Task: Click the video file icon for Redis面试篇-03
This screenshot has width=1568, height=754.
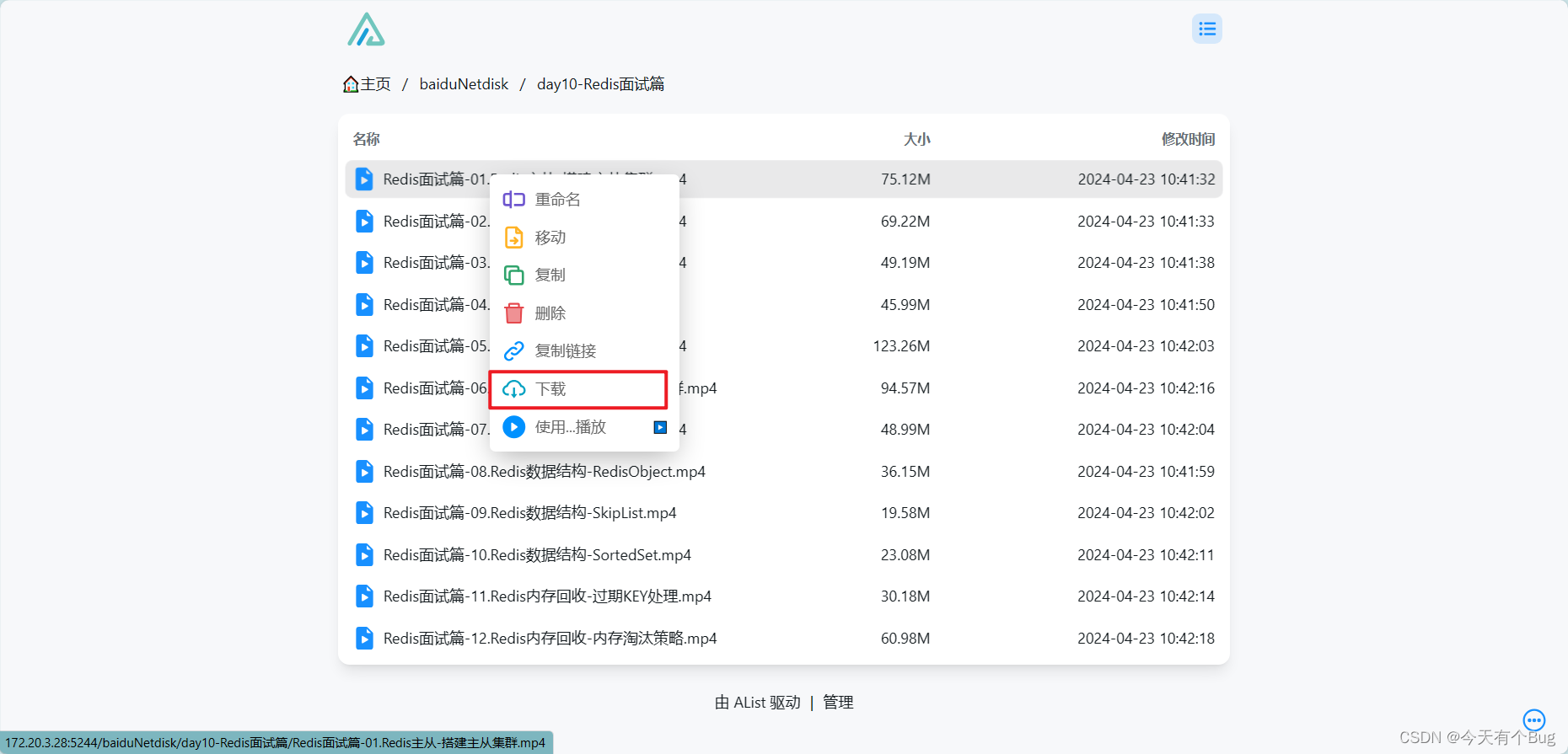Action: pos(364,263)
